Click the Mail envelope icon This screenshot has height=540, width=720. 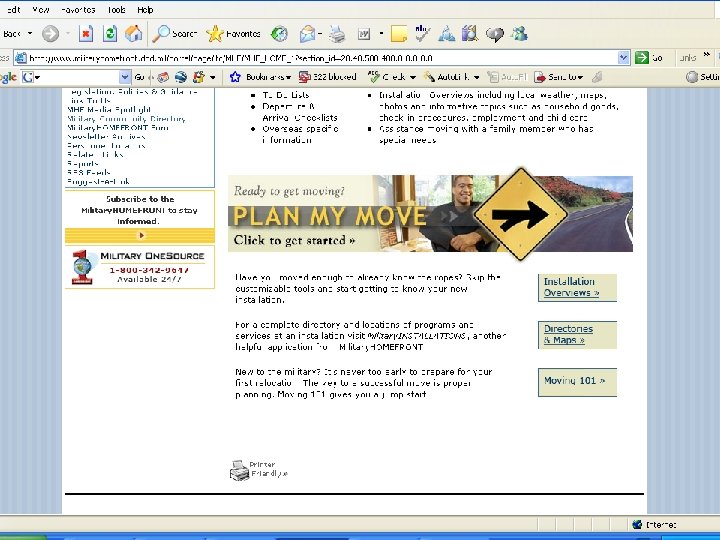pos(307,34)
